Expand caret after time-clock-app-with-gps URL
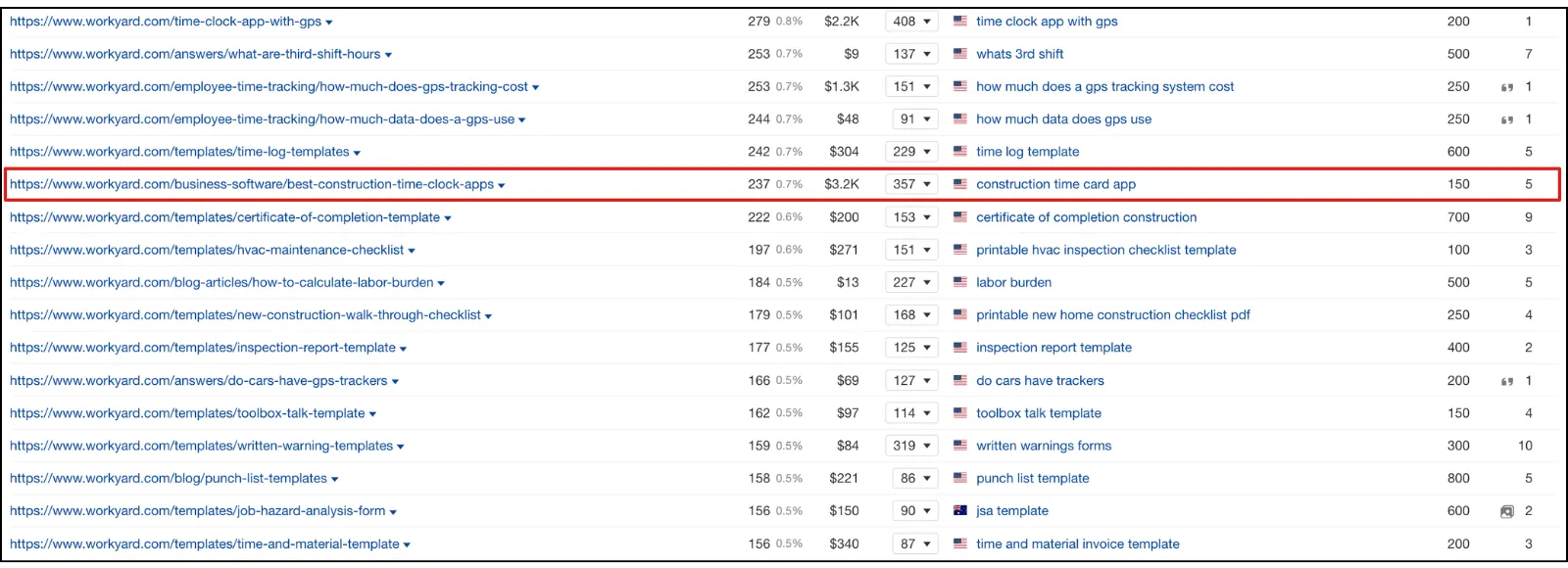This screenshot has width=1568, height=568. click(329, 23)
